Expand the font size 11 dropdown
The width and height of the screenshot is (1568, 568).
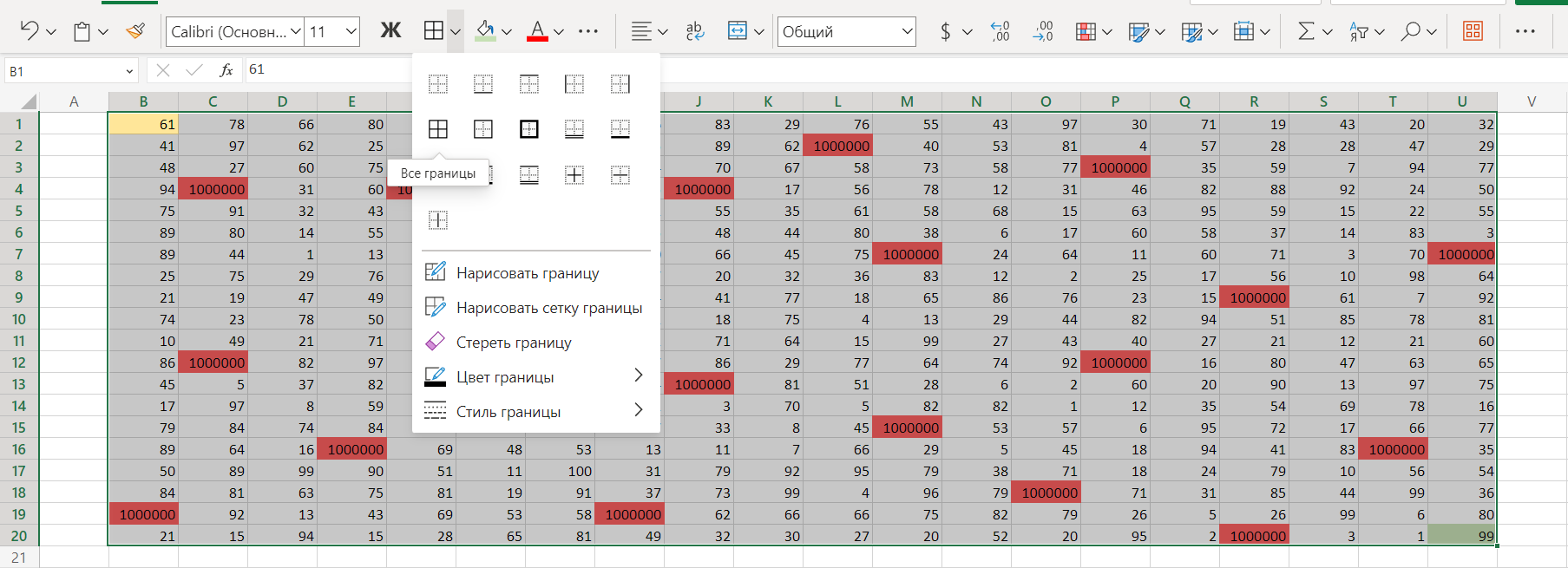tap(351, 32)
